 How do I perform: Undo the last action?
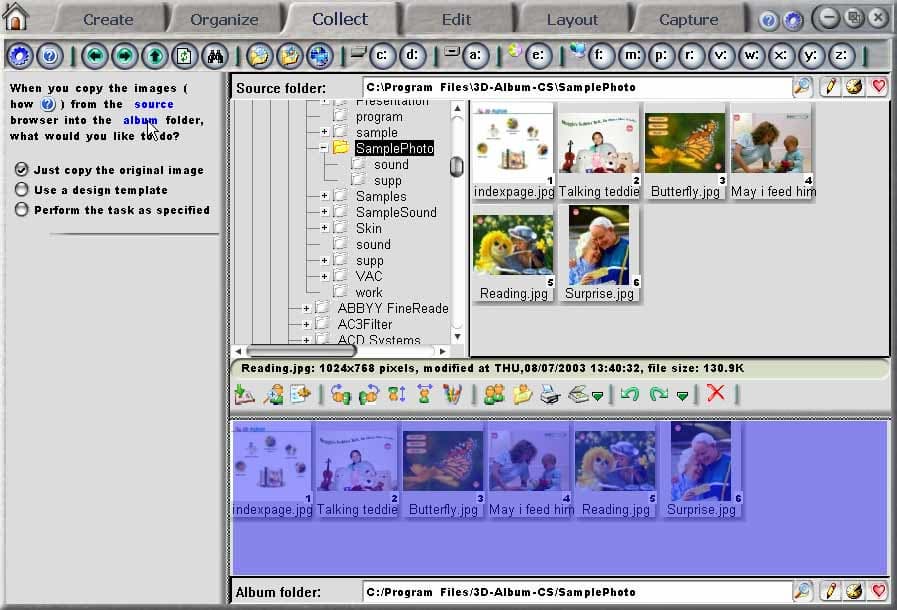point(630,394)
